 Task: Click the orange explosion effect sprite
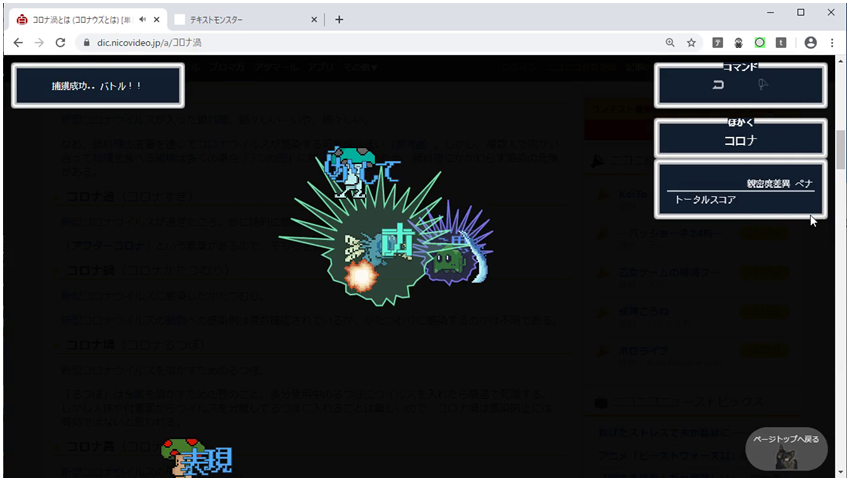click(361, 276)
